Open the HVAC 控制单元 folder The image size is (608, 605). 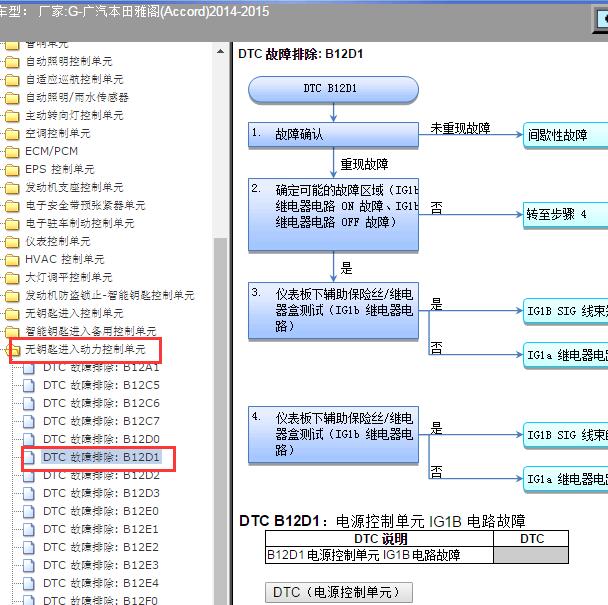click(65, 259)
